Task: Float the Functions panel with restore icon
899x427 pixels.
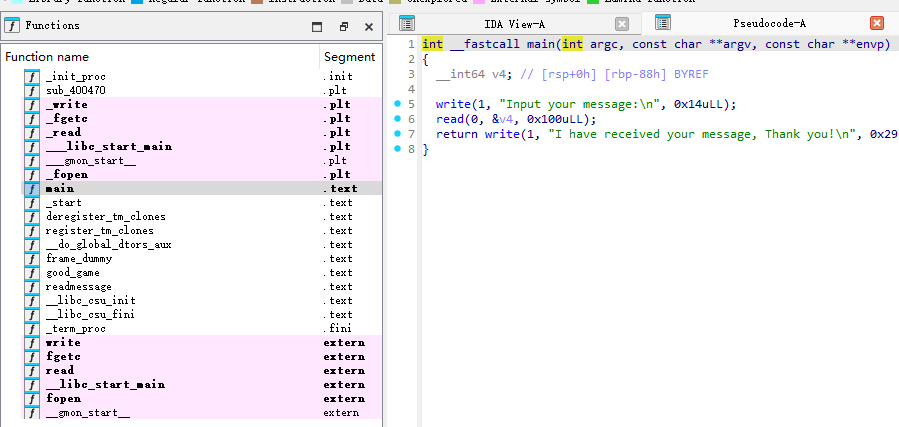Action: tap(343, 27)
